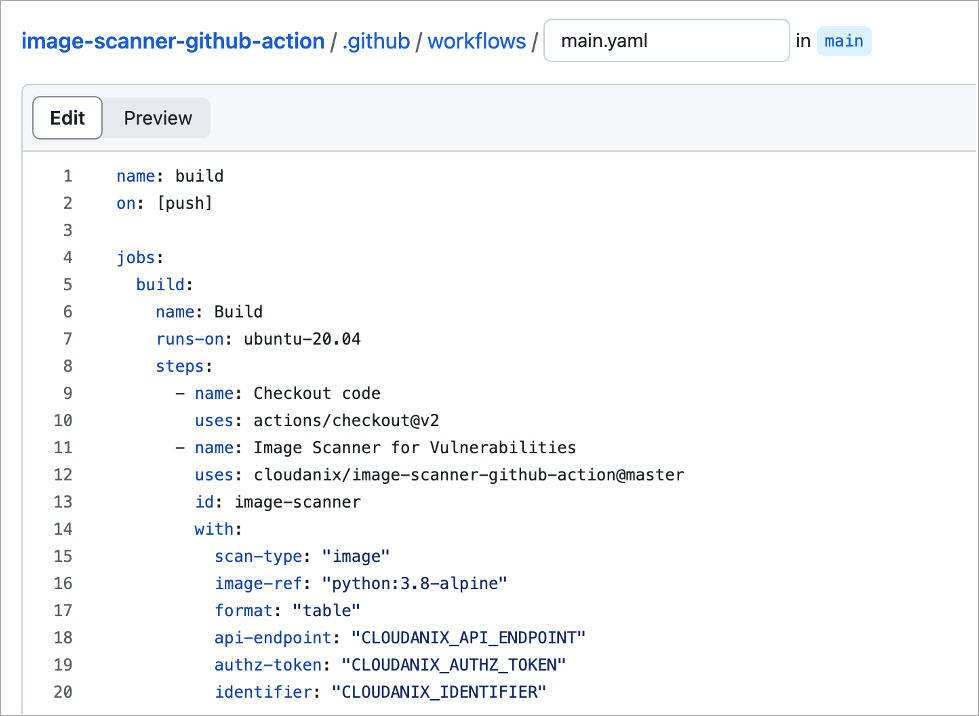Screen dimensions: 979x716
Task: Click line number 11 in the gutter
Action: (63, 447)
